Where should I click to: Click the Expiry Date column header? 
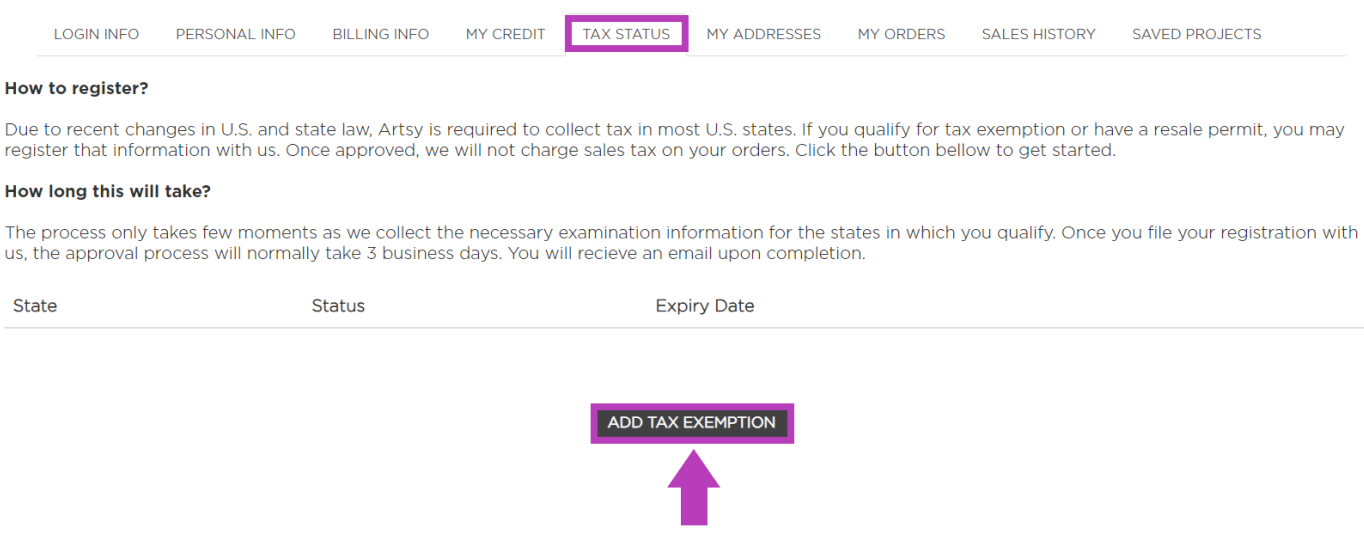(x=704, y=306)
